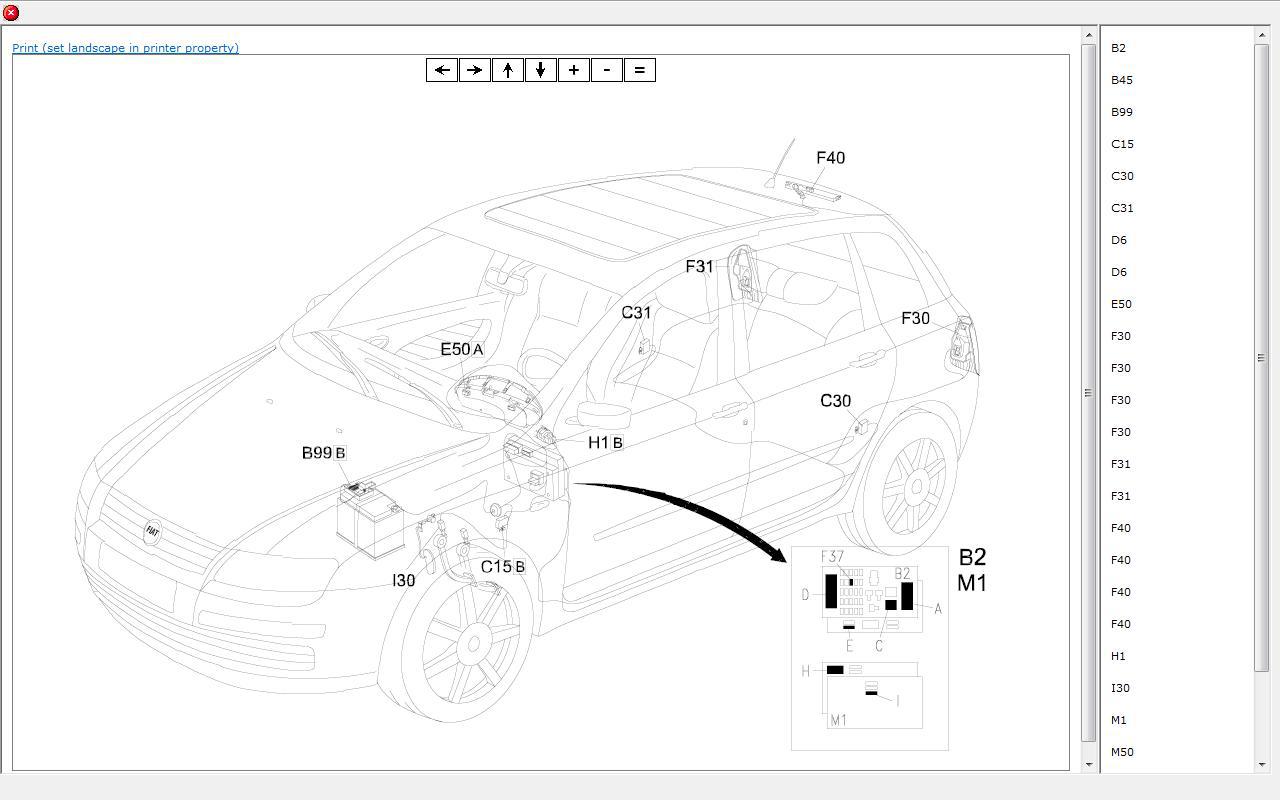Pick I30 from the component list
This screenshot has height=800, width=1280.
(1120, 688)
